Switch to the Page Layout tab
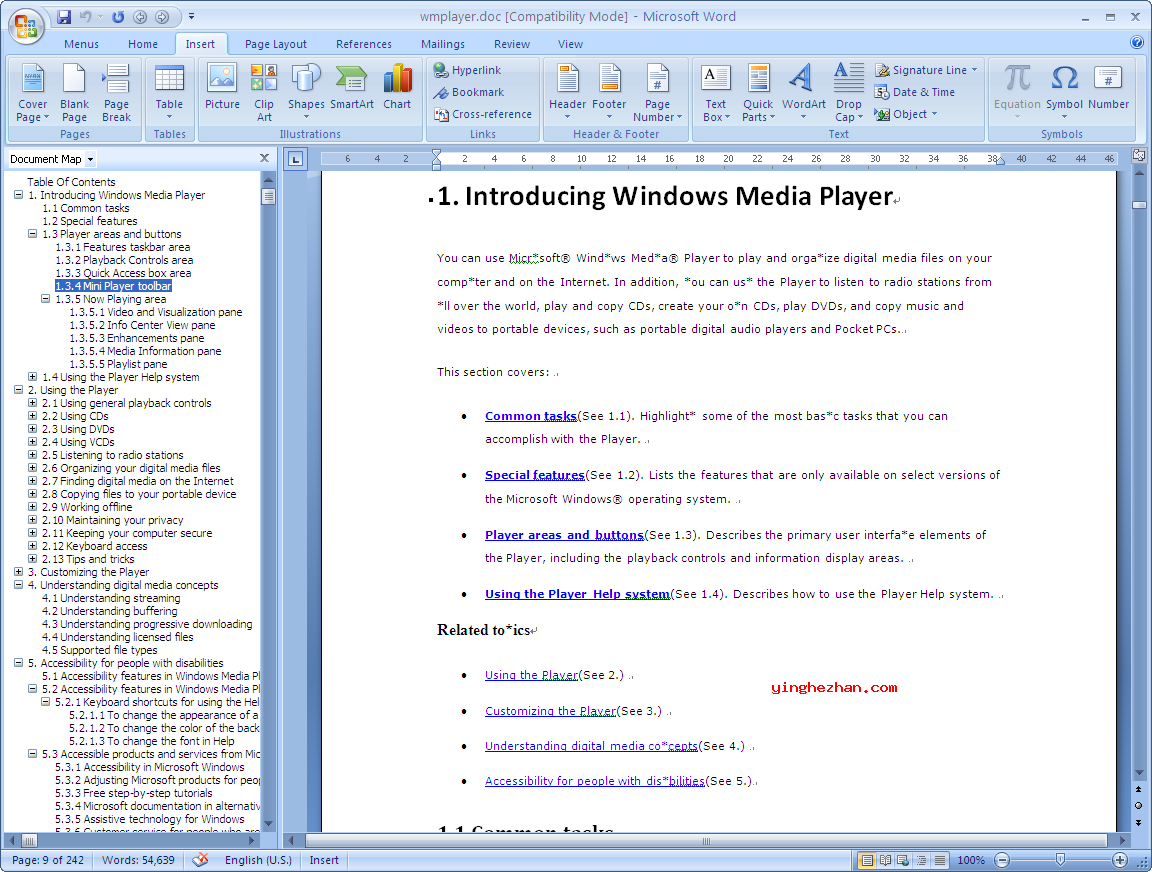The image size is (1152, 872). click(276, 44)
